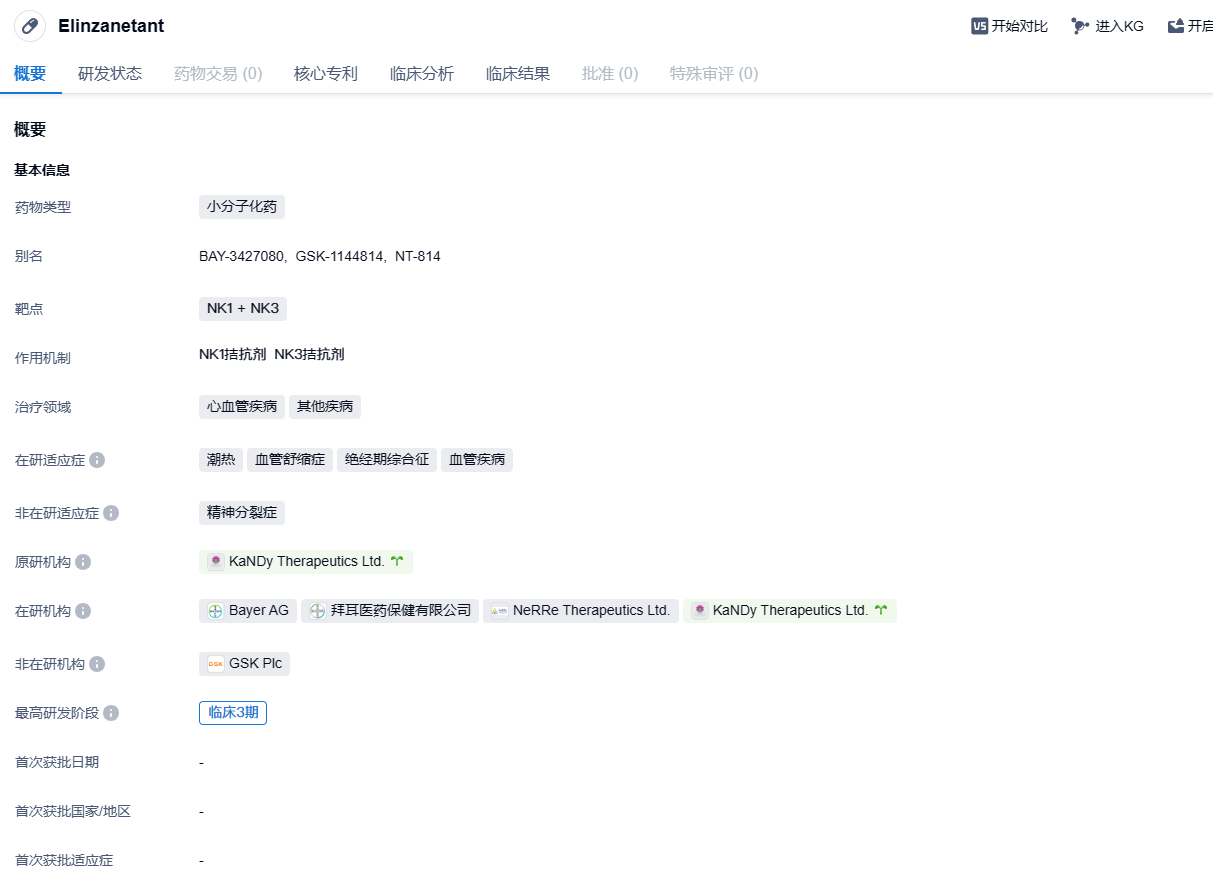
Task: Click the 开始对比 compare icon
Action: 979,26
